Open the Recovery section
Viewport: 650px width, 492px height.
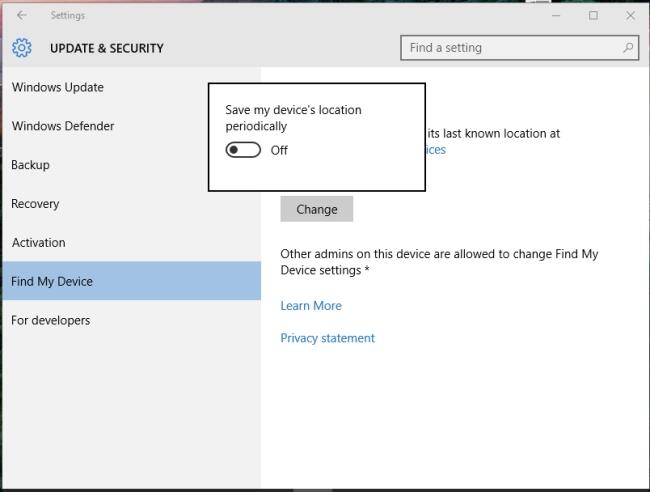(x=35, y=204)
